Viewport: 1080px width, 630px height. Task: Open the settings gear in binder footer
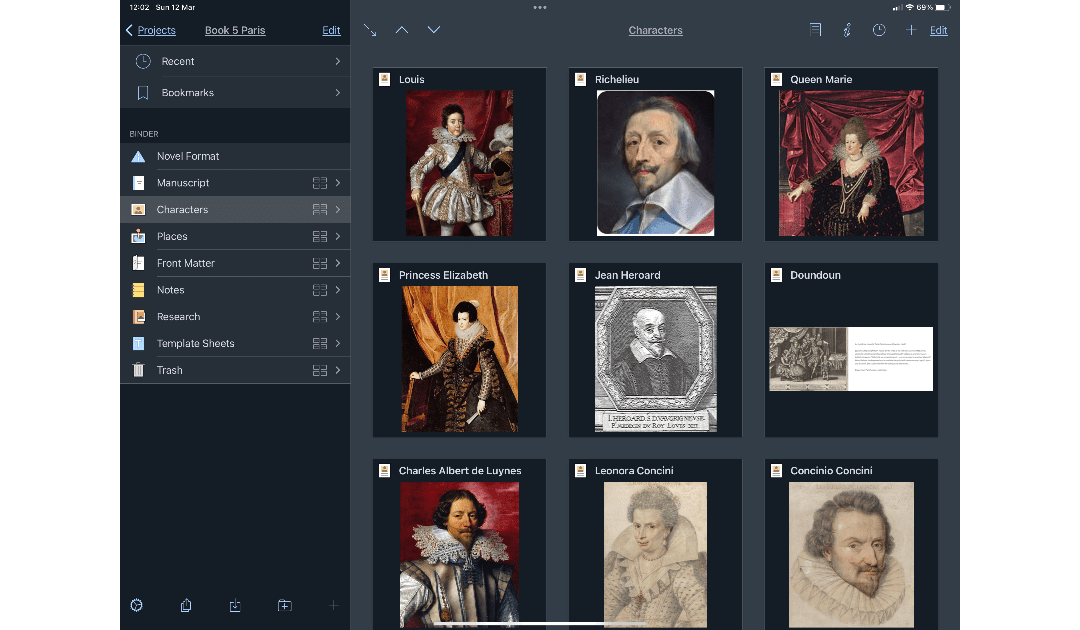pyautogui.click(x=136, y=605)
